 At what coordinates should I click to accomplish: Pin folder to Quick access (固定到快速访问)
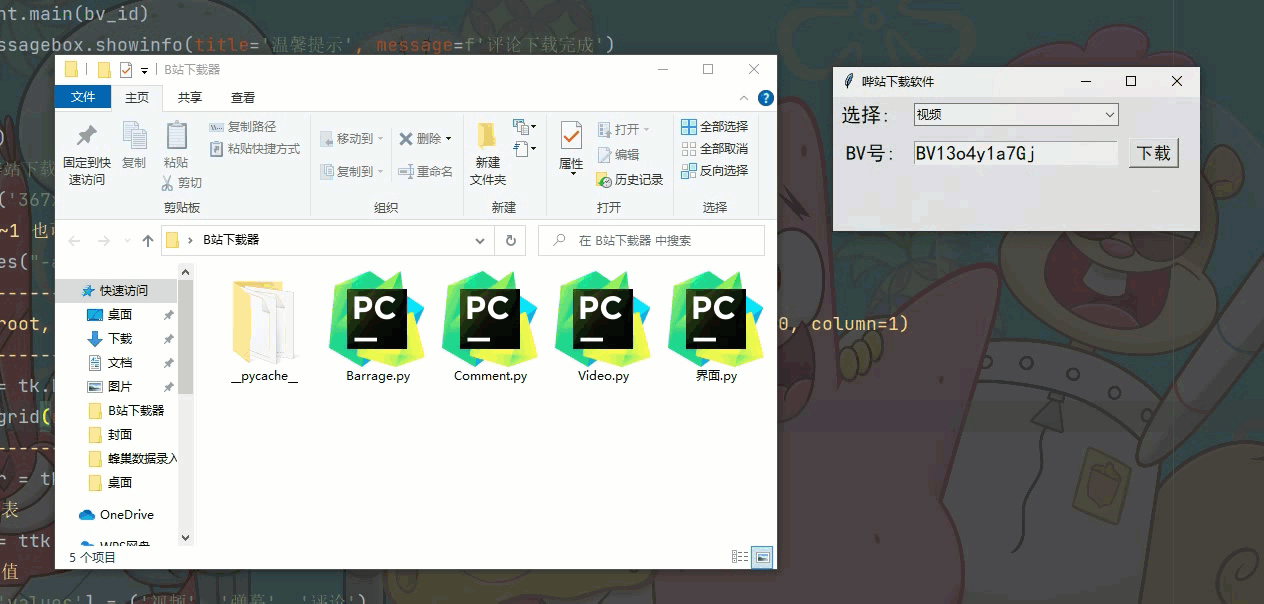click(87, 154)
